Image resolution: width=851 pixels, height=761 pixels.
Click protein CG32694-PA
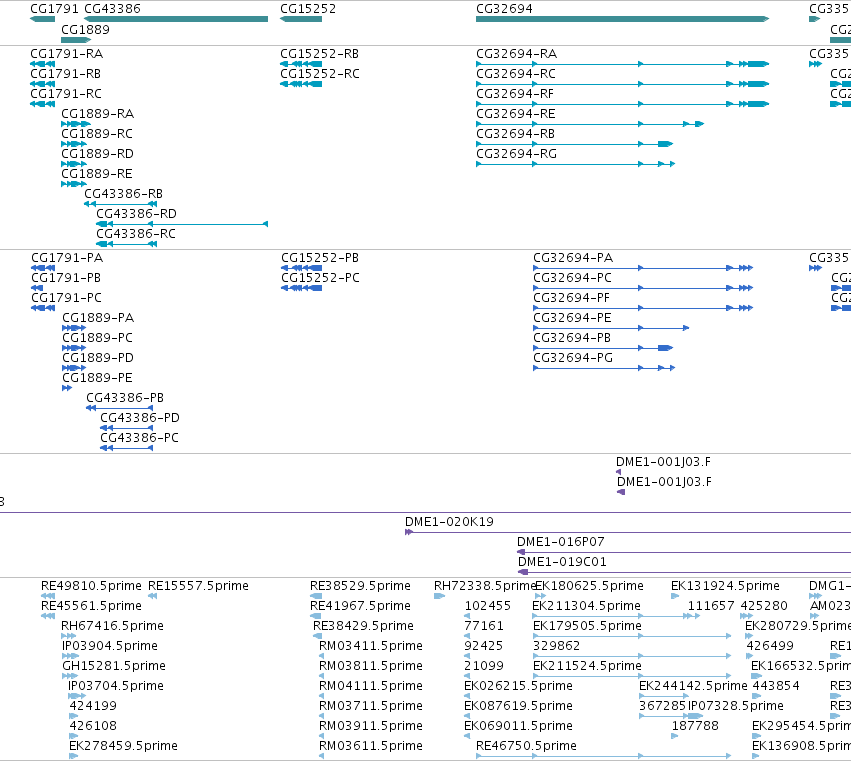pyautogui.click(x=573, y=258)
